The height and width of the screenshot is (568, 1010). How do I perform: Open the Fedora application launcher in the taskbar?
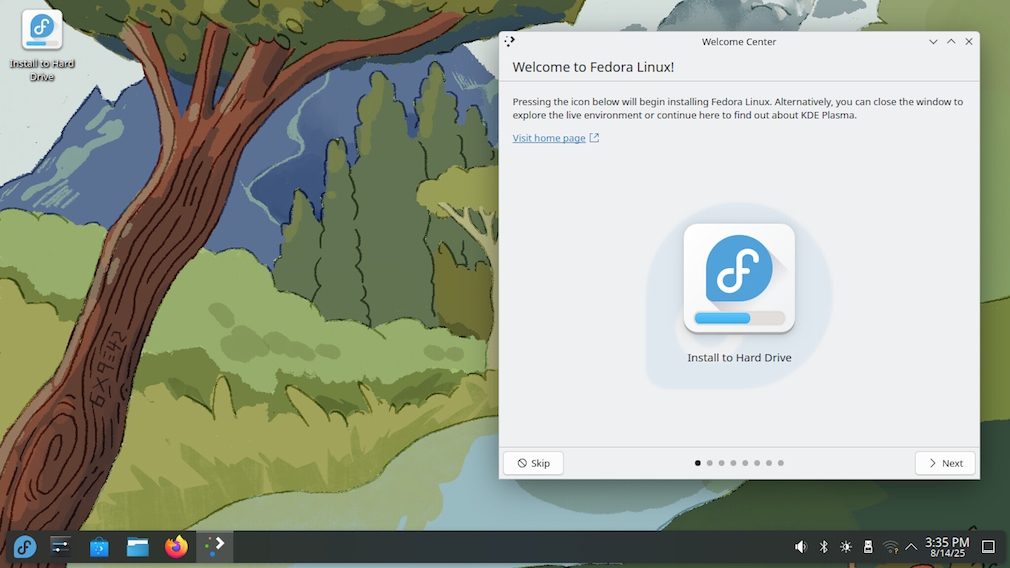[x=24, y=547]
